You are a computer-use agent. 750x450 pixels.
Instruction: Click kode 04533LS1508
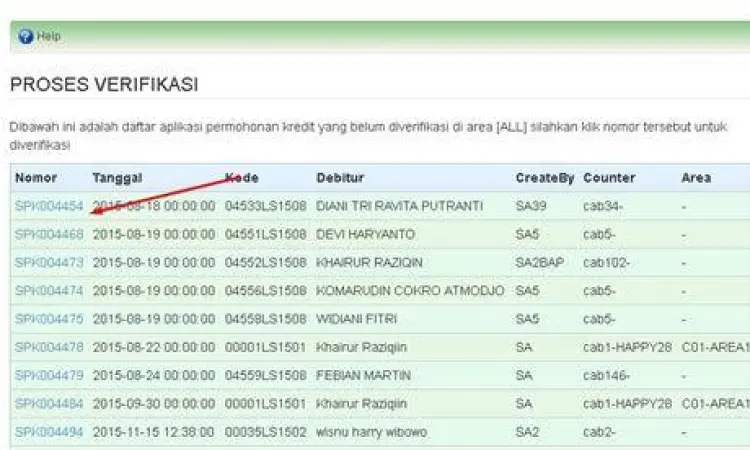[265, 206]
